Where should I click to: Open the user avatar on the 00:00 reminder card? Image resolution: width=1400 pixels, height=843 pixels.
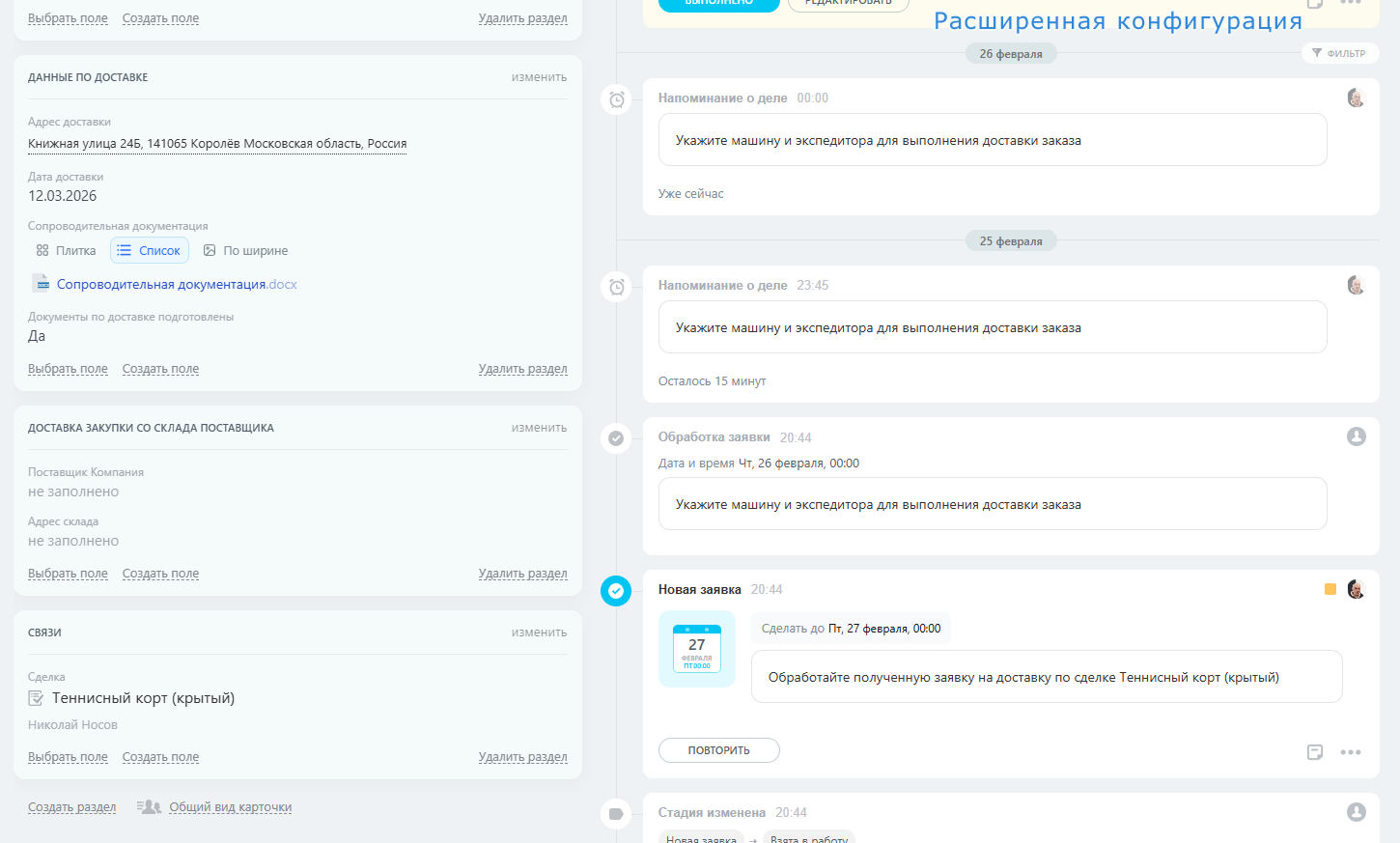click(1356, 98)
